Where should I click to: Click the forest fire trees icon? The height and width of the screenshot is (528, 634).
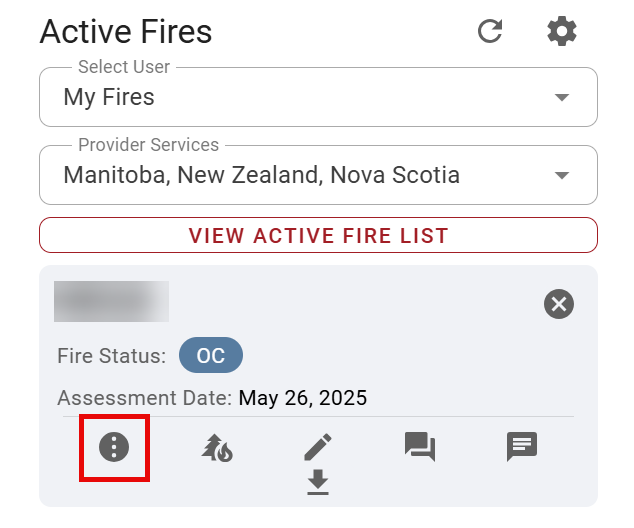(216, 447)
